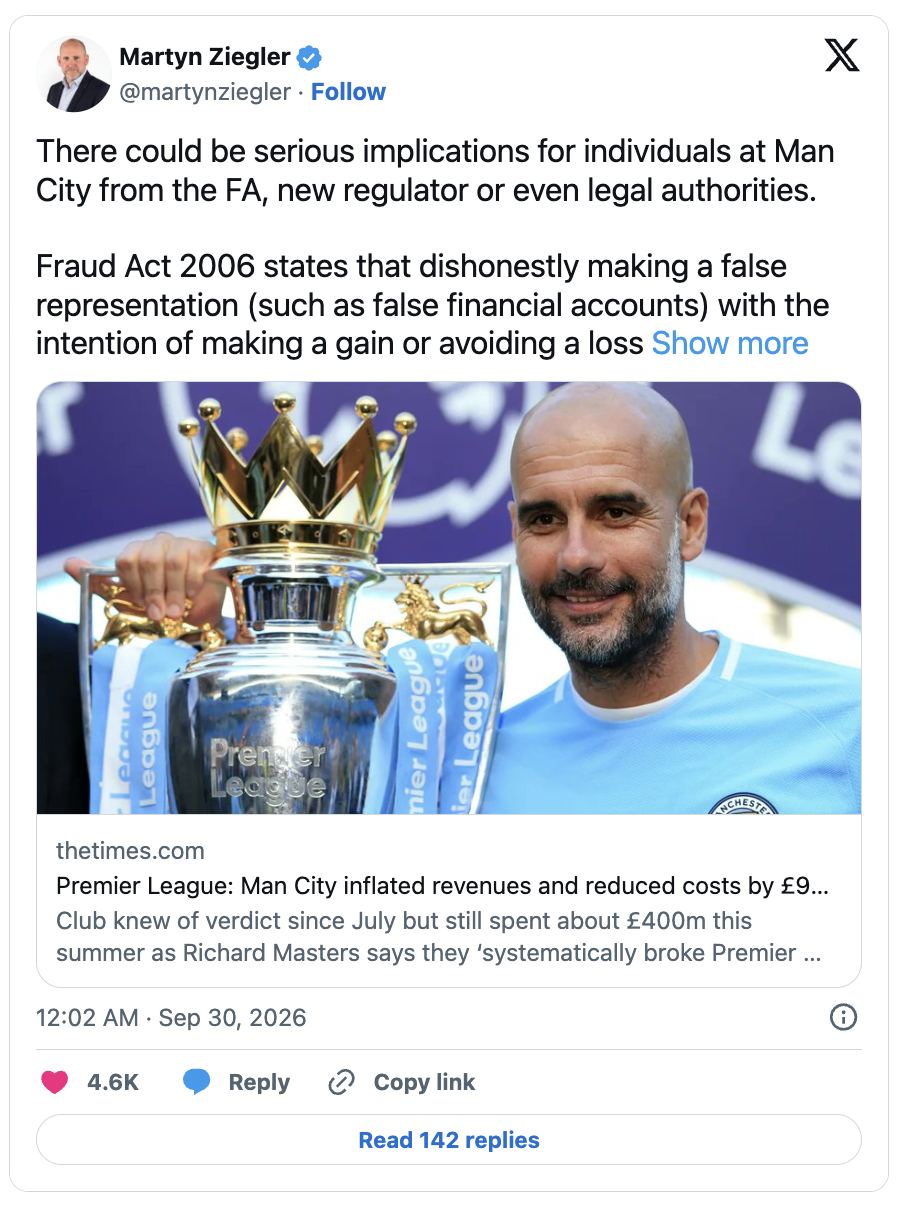
Task: Open the X logo icon
Action: (x=842, y=56)
